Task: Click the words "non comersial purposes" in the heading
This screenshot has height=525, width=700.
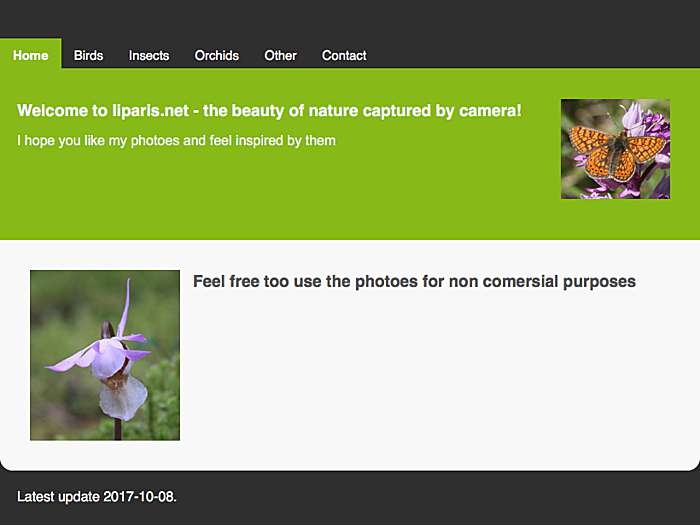Action: point(542,282)
